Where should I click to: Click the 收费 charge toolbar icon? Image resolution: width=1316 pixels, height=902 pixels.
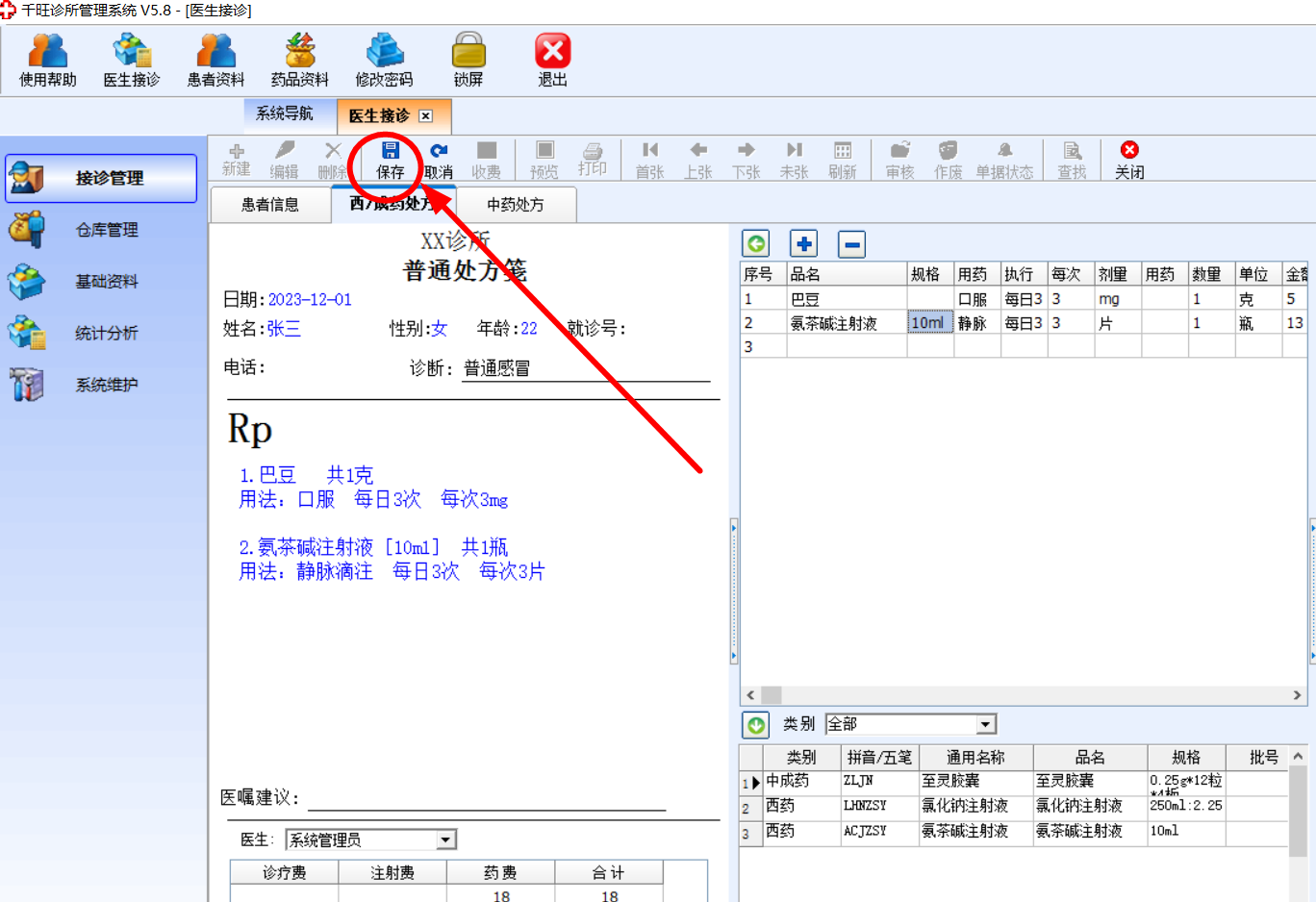[487, 160]
